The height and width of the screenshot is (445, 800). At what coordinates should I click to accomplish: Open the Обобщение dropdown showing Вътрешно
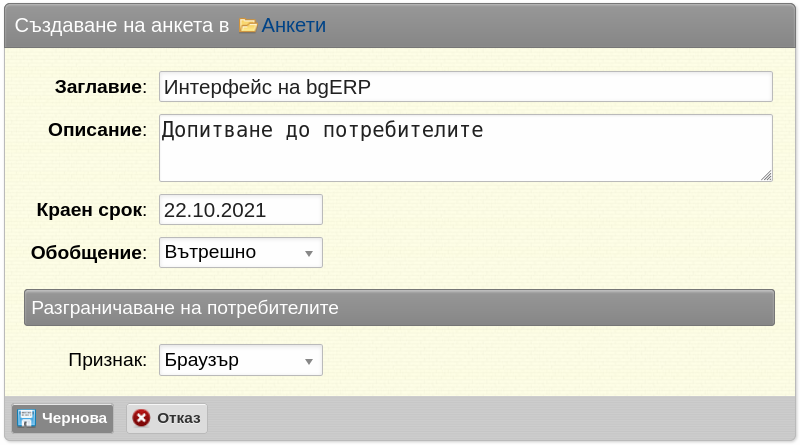[x=241, y=253]
